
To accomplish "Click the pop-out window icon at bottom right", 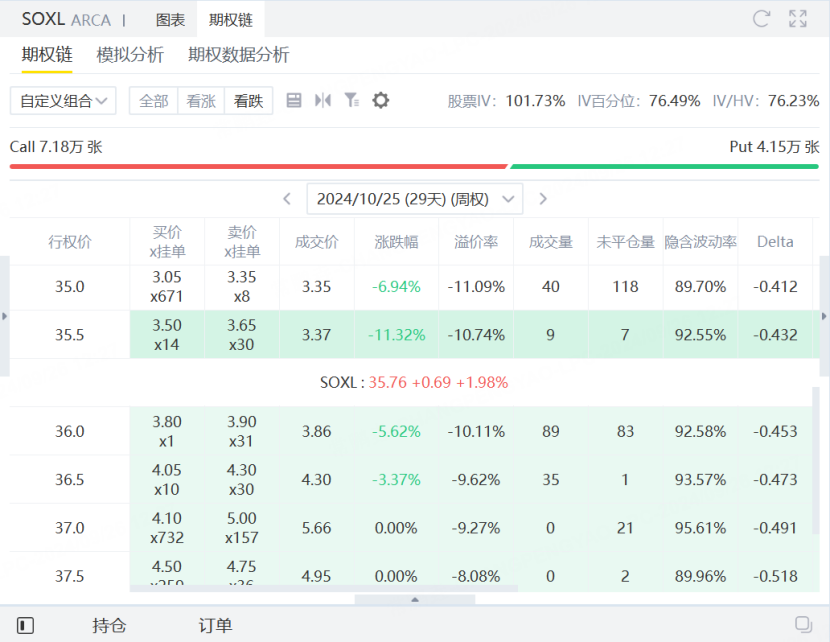I will coord(804,625).
